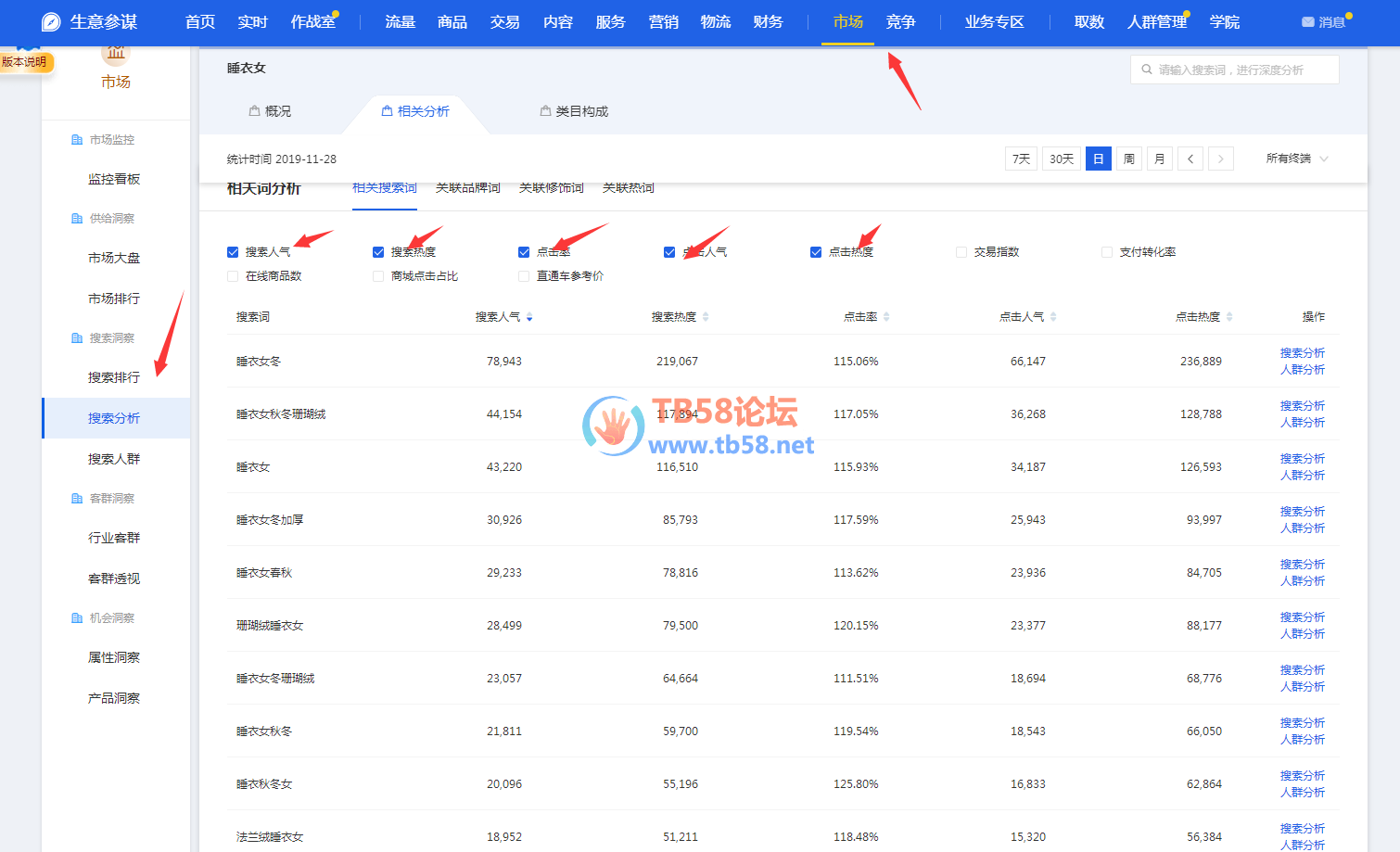Click the 类目构成 tab icon
1400x852 pixels.
545,111
